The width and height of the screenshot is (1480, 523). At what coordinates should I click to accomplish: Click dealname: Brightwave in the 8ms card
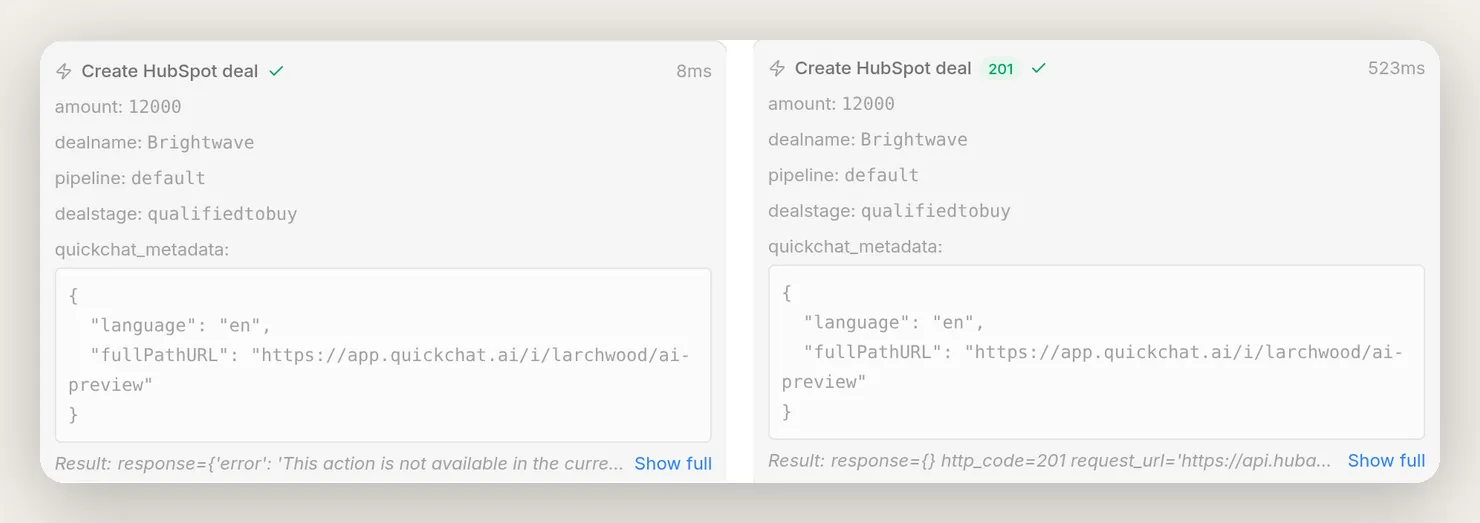(x=155, y=142)
